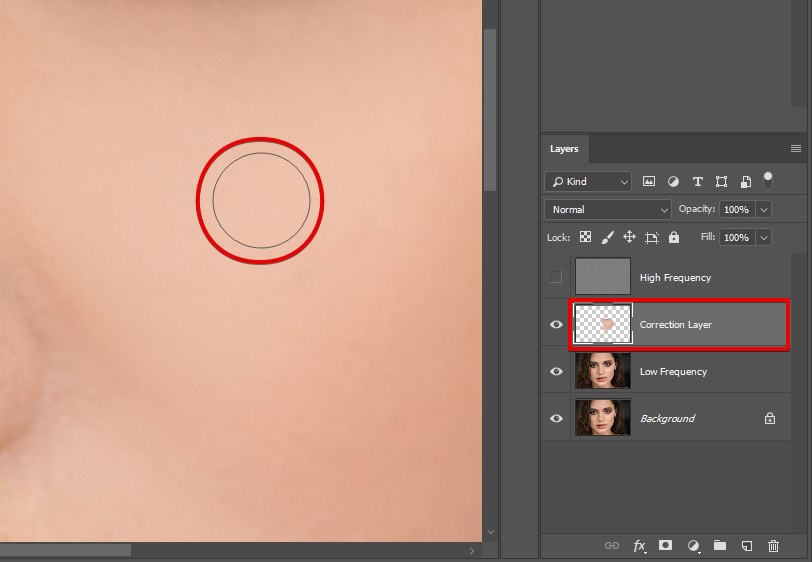This screenshot has width=812, height=562.
Task: Click the layer style fx button
Action: (638, 546)
